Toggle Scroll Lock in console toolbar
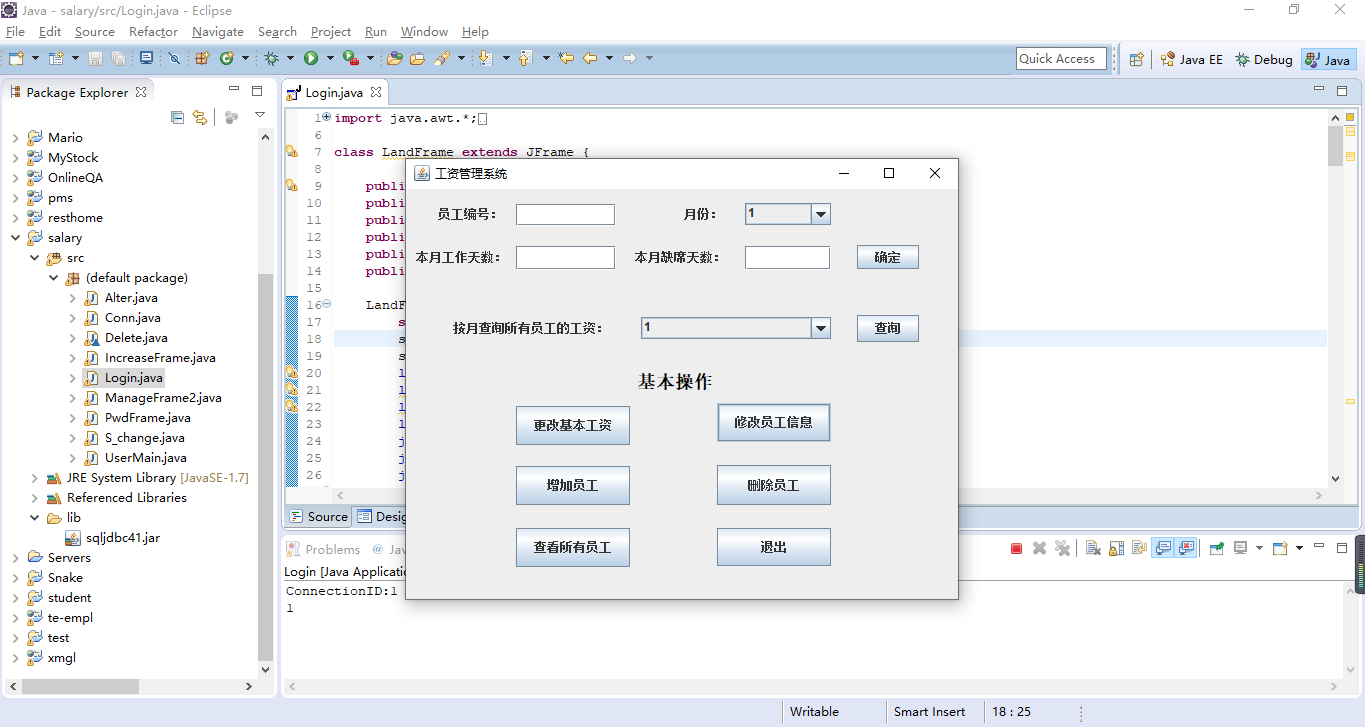This screenshot has width=1365, height=727. click(1116, 548)
